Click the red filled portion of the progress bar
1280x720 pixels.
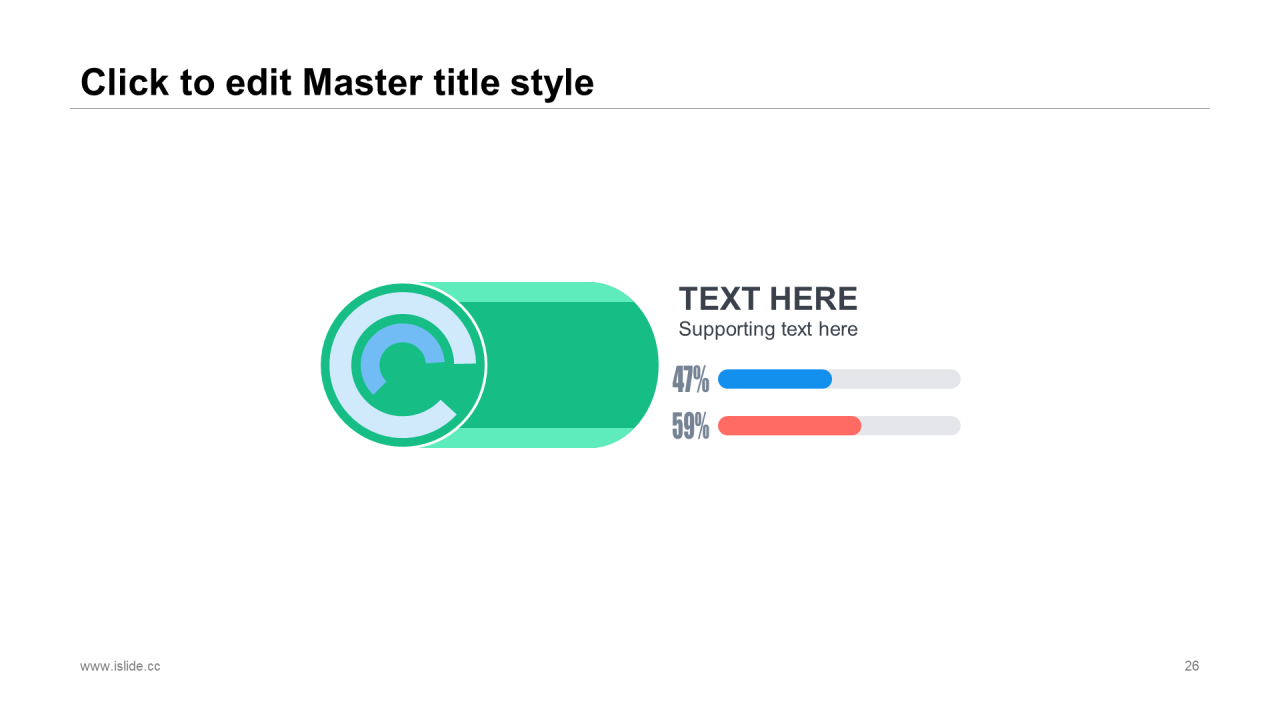click(x=790, y=426)
